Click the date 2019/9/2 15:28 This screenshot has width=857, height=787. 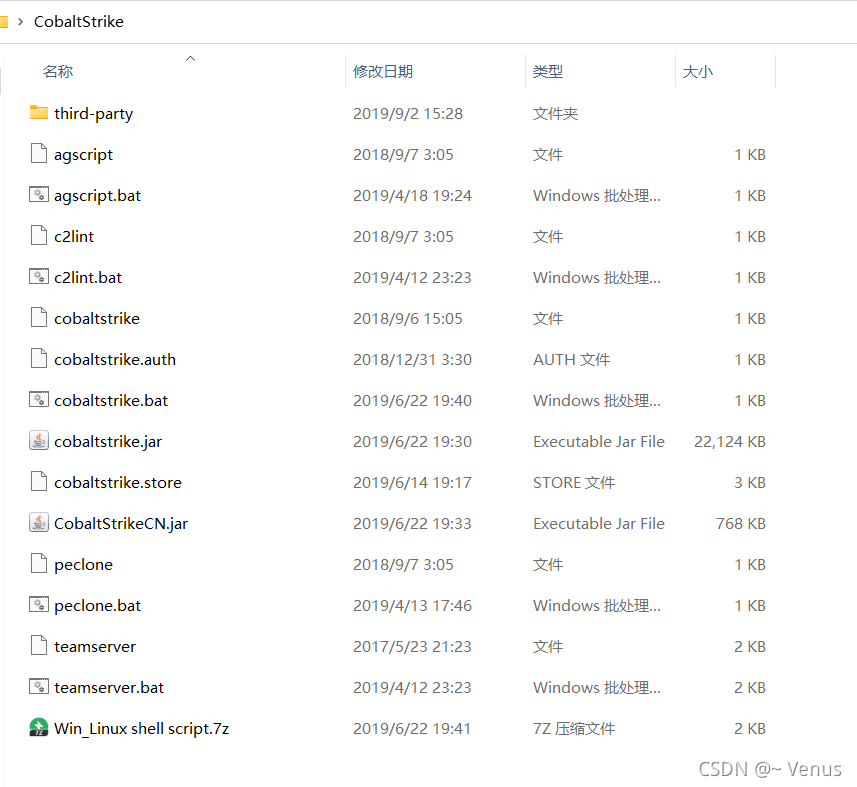408,114
